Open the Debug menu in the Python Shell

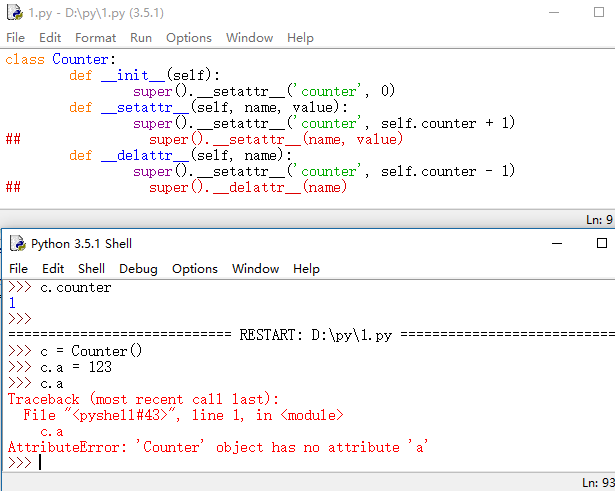point(138,268)
